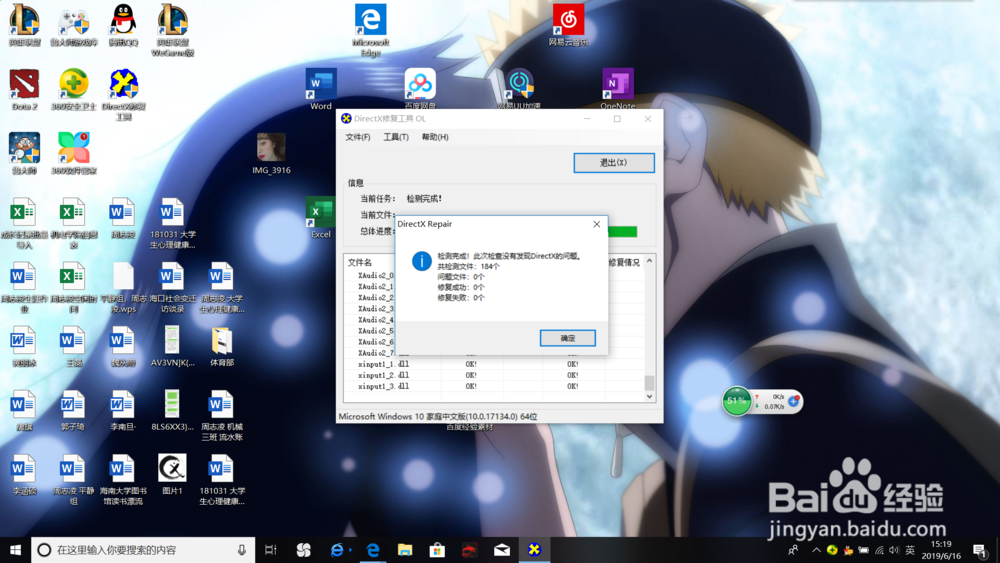Click the People icon in taskbar
Screen dimensions: 1000x563
click(x=793, y=550)
